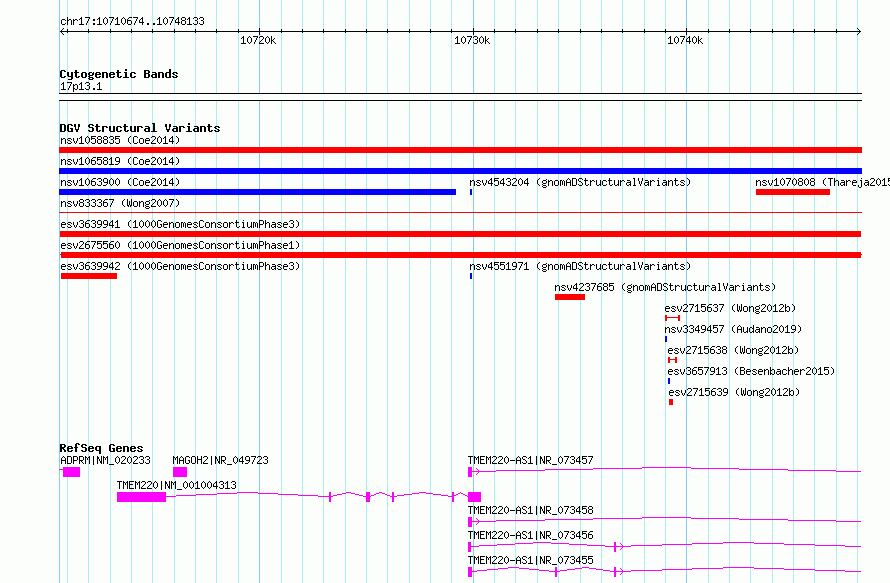Image resolution: width=890 pixels, height=583 pixels.
Task: Select the nsv1063900 (Coe2014) blue bar
Action: click(258, 192)
